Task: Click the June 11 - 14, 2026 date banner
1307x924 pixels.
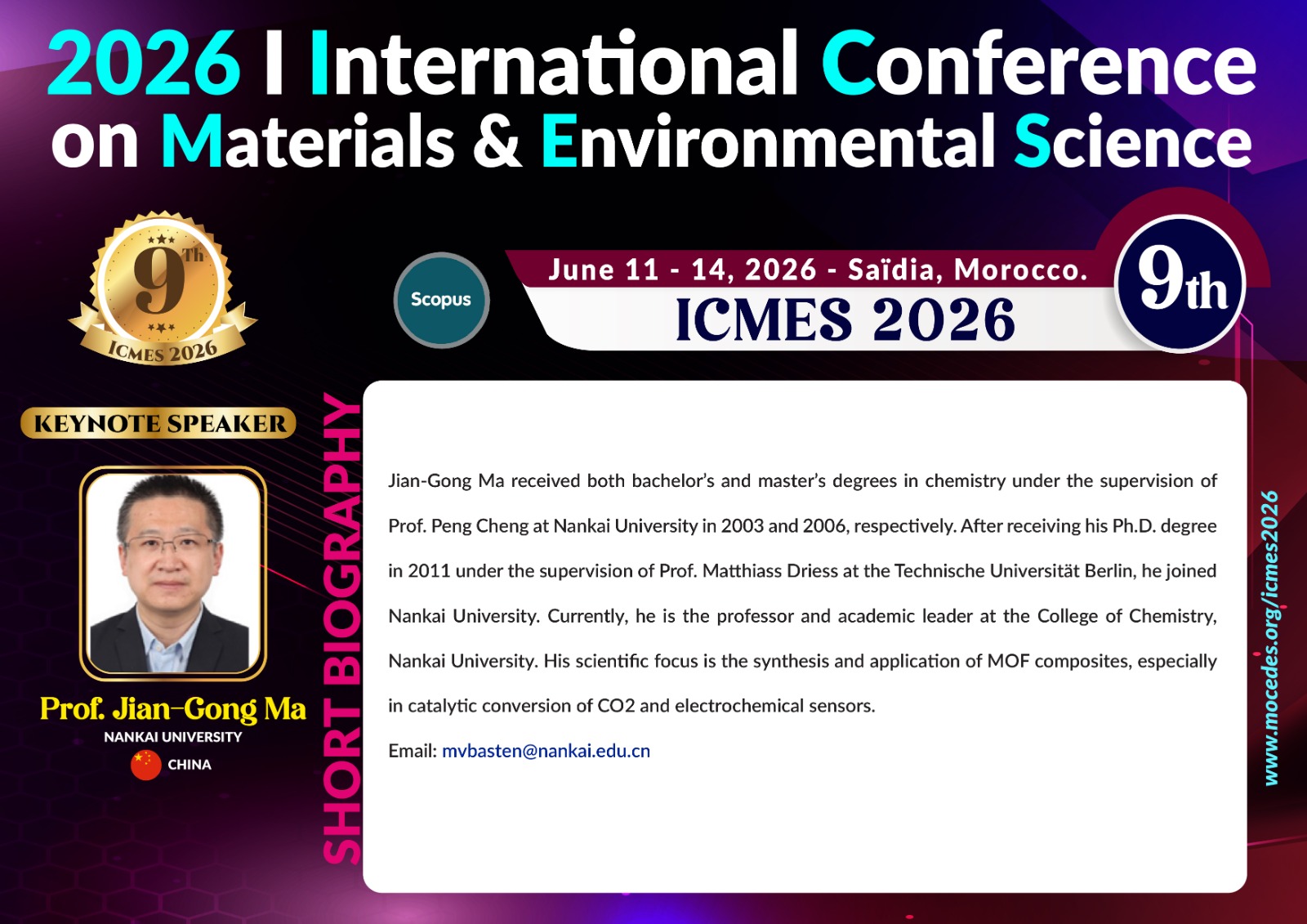Action: click(x=817, y=270)
